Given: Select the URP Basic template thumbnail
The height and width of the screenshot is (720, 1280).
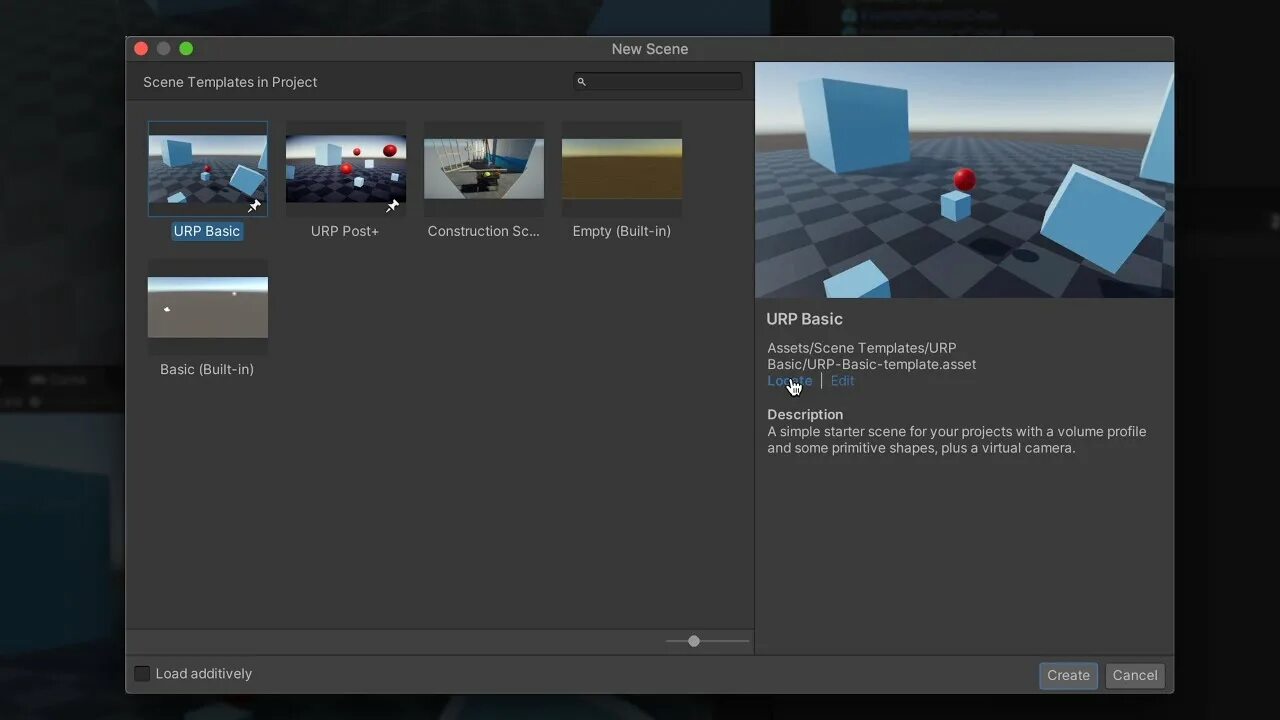Looking at the screenshot, I should tap(208, 169).
